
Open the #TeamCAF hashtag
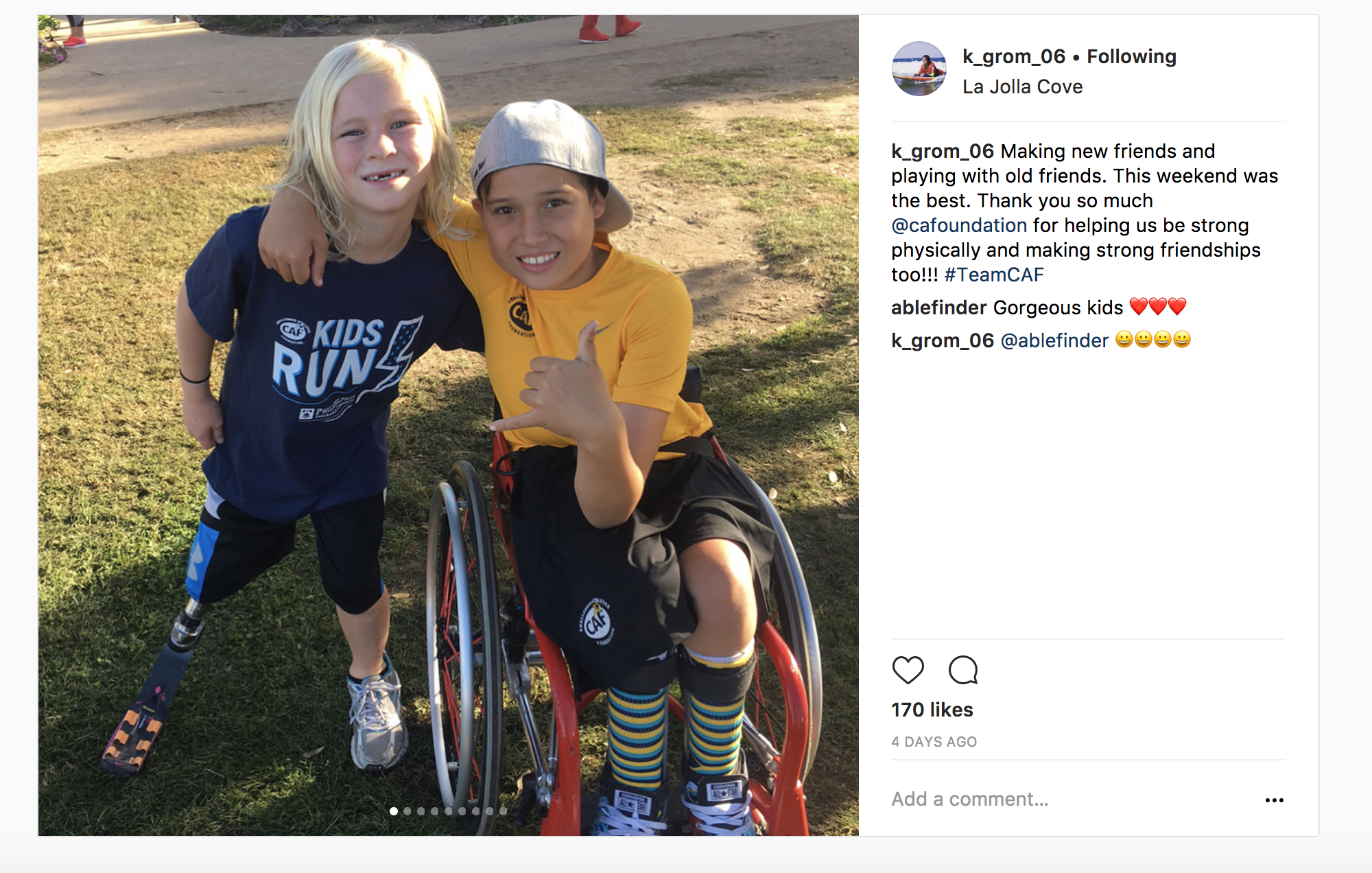click(994, 275)
